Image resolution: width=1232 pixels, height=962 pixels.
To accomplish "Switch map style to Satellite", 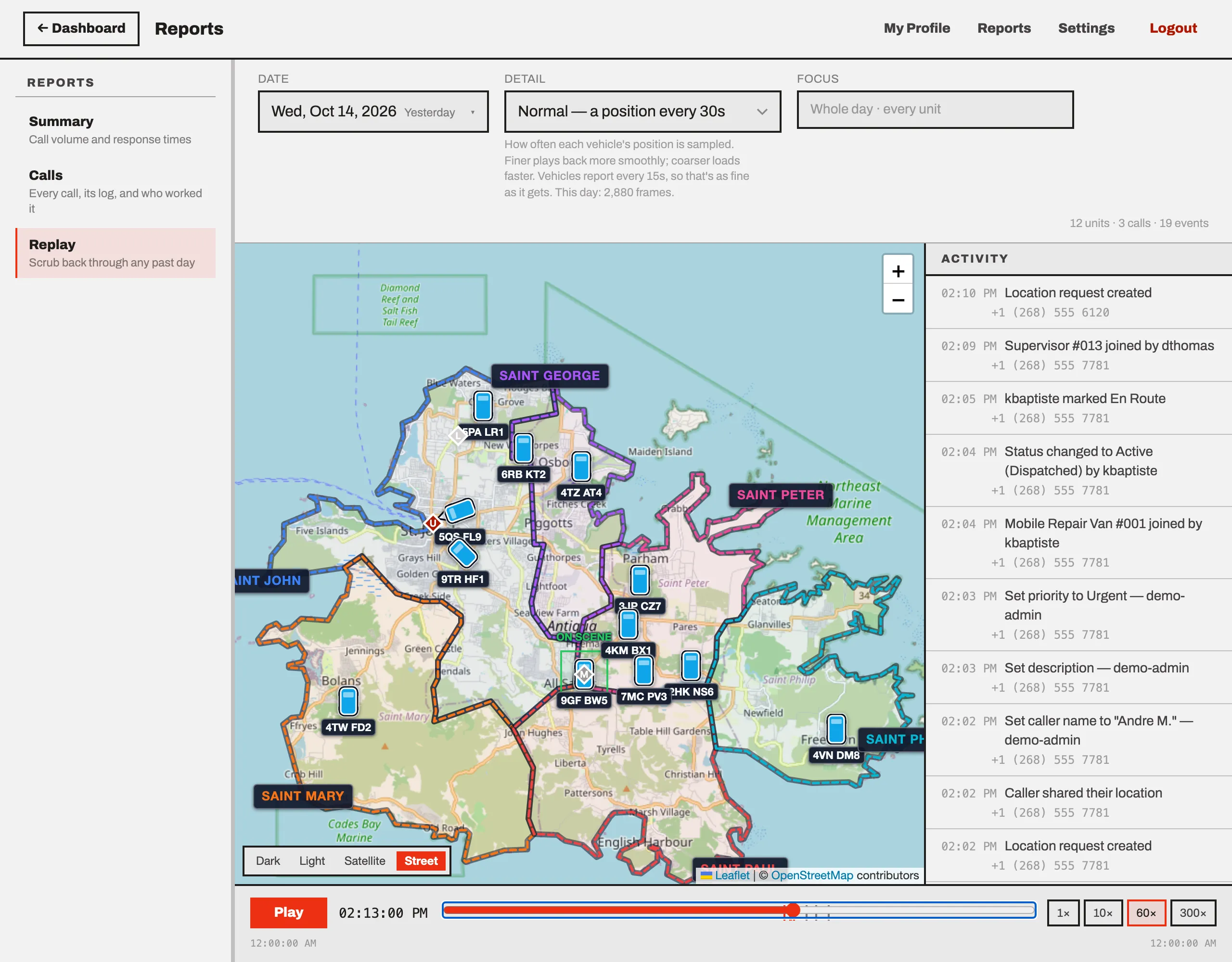I will pos(364,861).
